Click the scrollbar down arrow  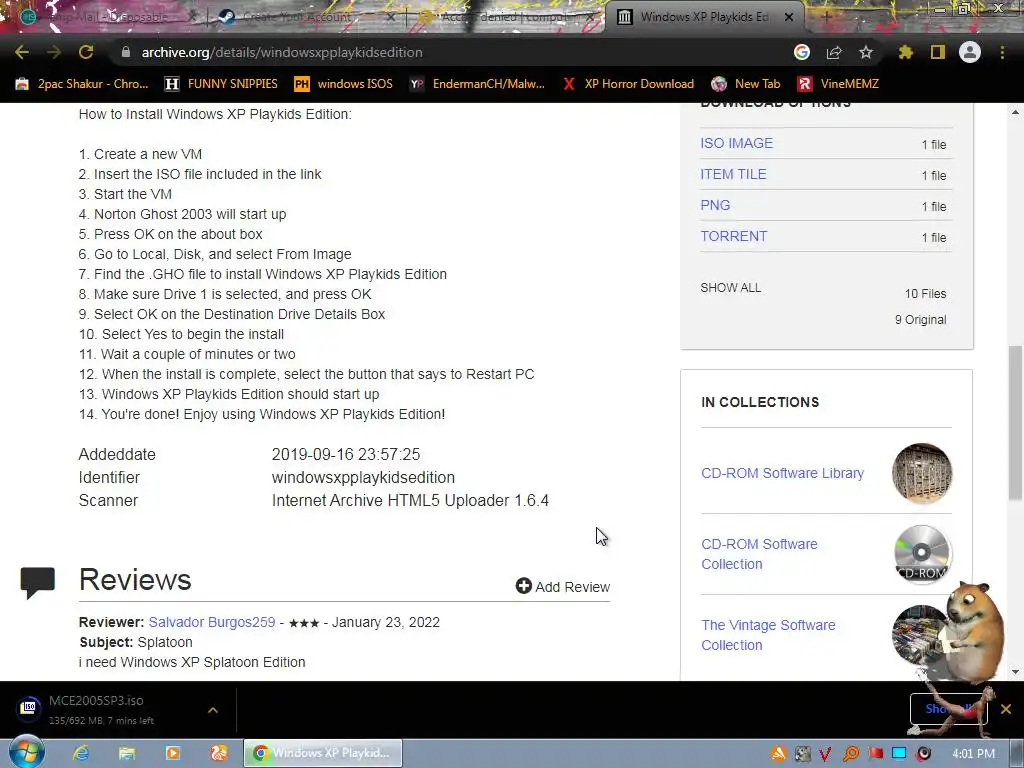click(1015, 671)
